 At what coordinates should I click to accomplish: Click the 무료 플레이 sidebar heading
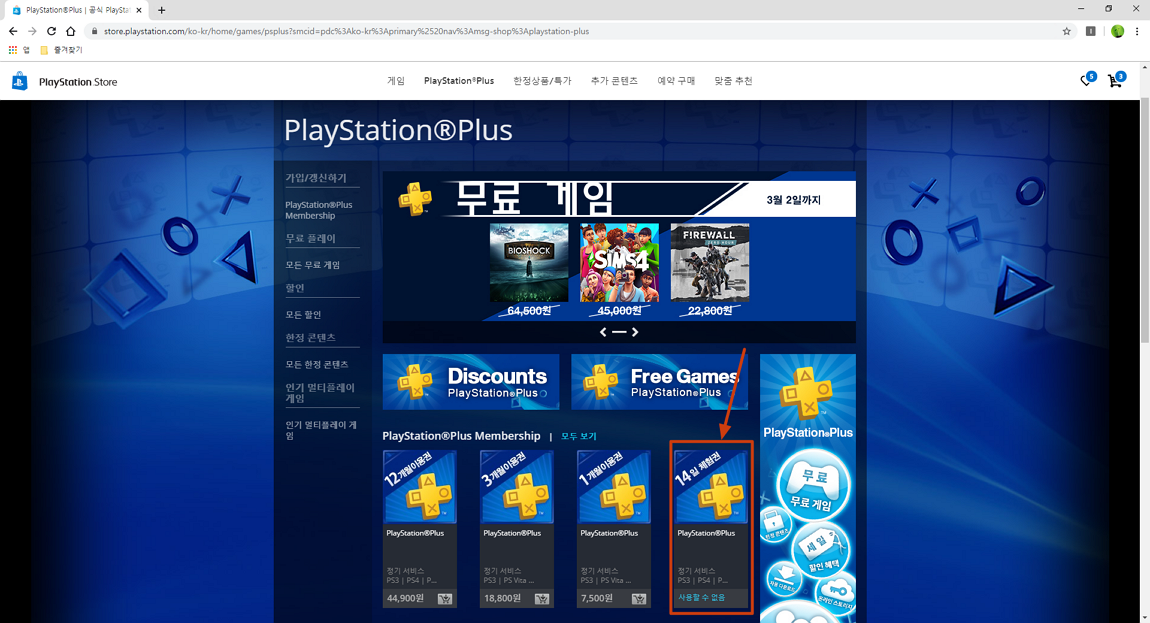[310, 238]
